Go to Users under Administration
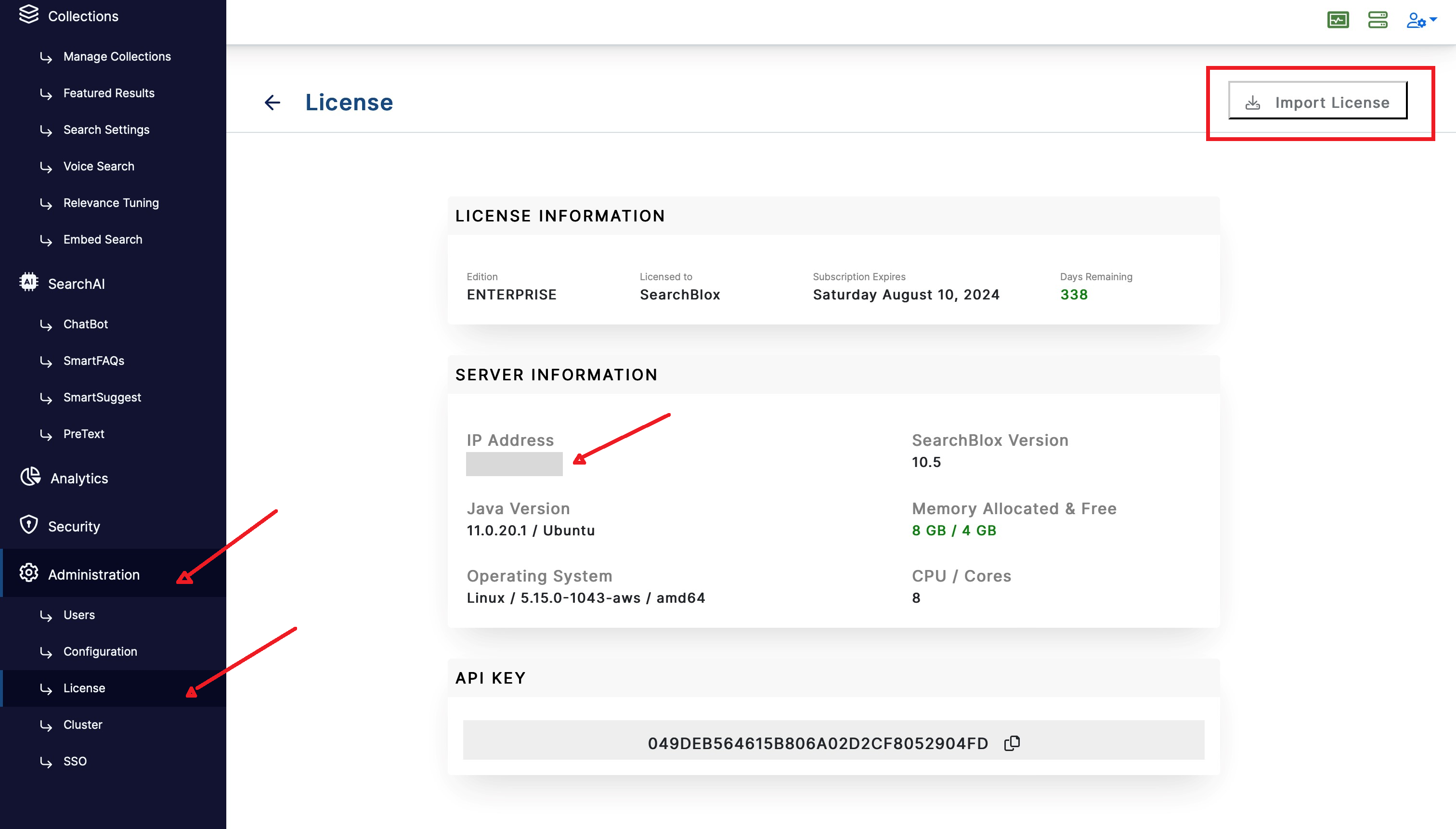The height and width of the screenshot is (829, 1456). click(79, 615)
